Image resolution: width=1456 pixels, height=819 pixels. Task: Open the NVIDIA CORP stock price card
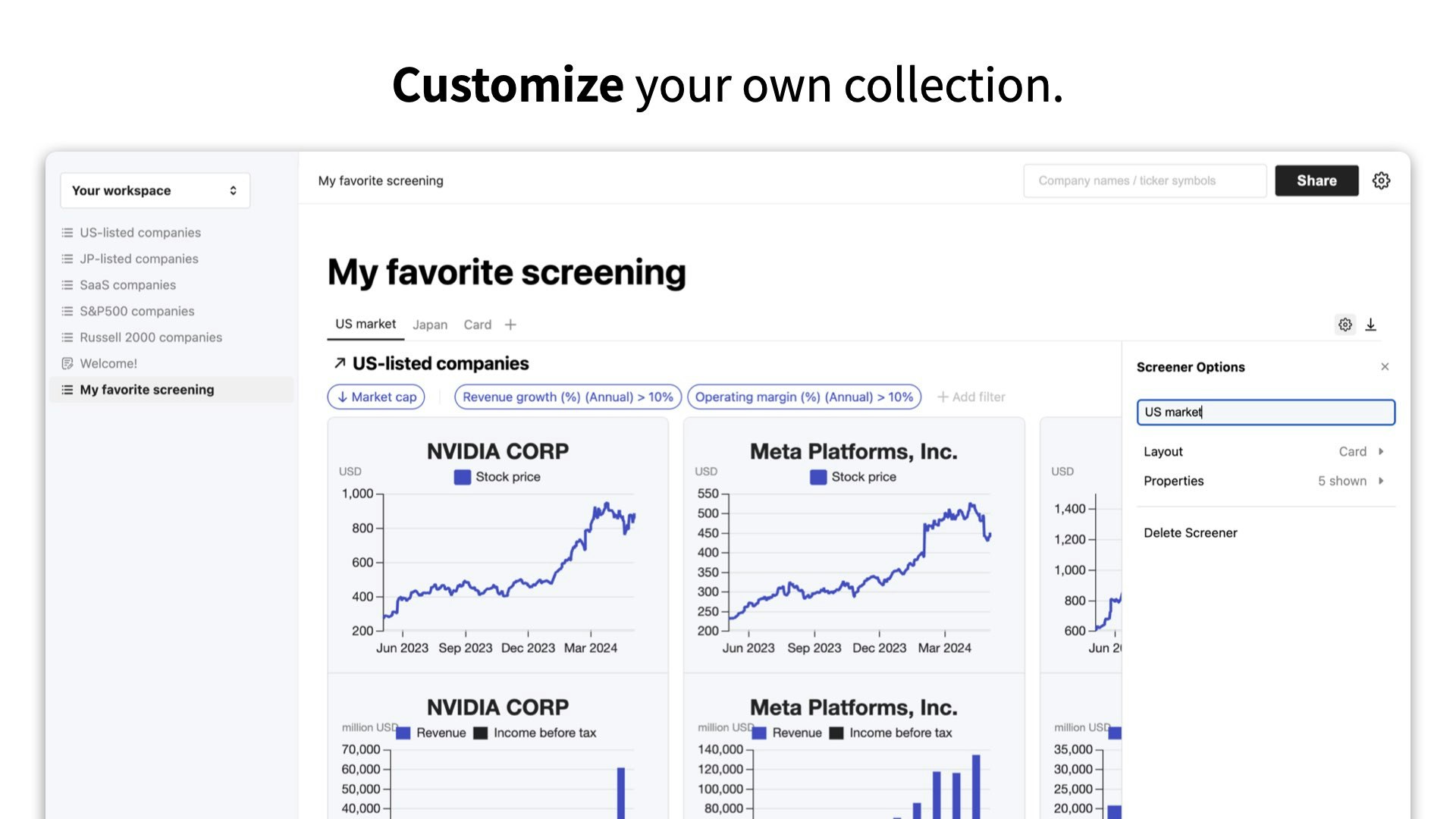tap(497, 544)
